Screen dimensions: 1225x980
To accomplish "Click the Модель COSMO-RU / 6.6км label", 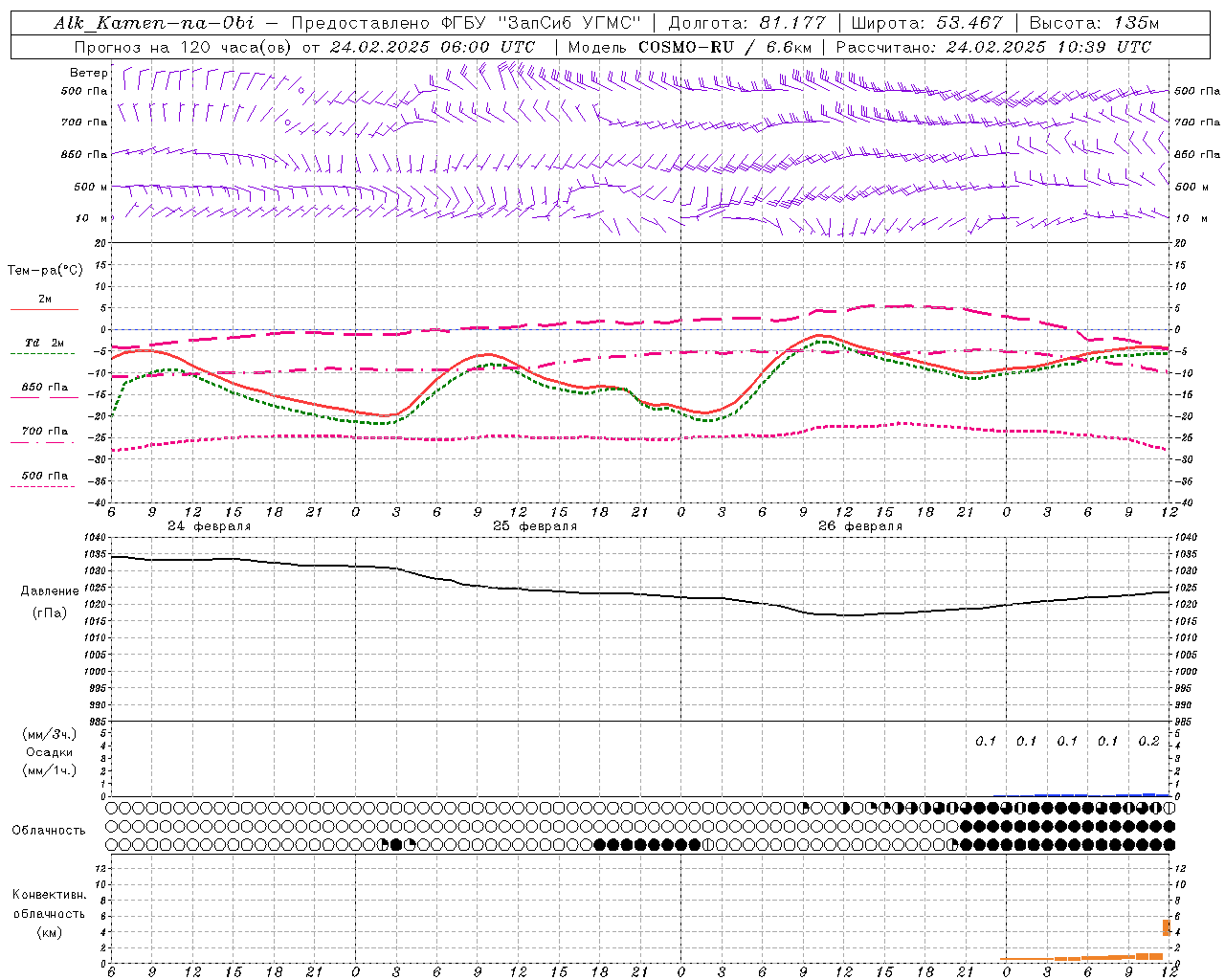I will (689, 47).
